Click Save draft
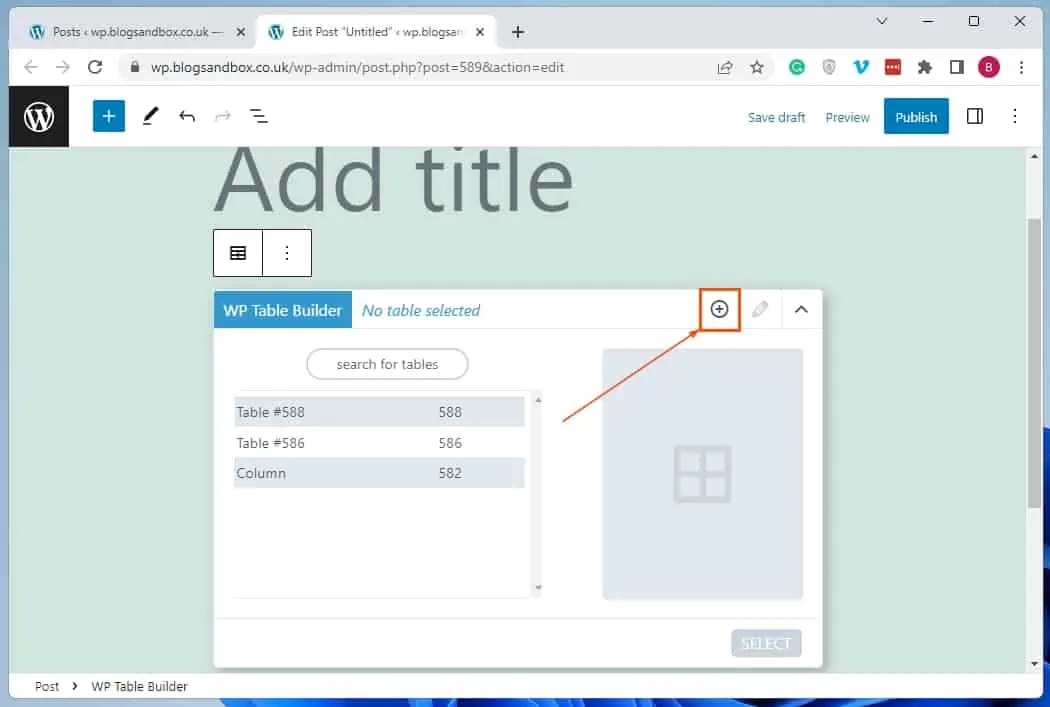The width and height of the screenshot is (1050, 707). (x=776, y=117)
